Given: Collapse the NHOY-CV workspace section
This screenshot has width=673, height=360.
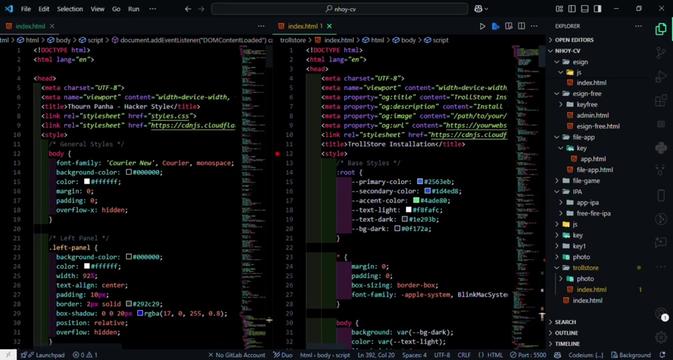Looking at the screenshot, I should pyautogui.click(x=567, y=51).
